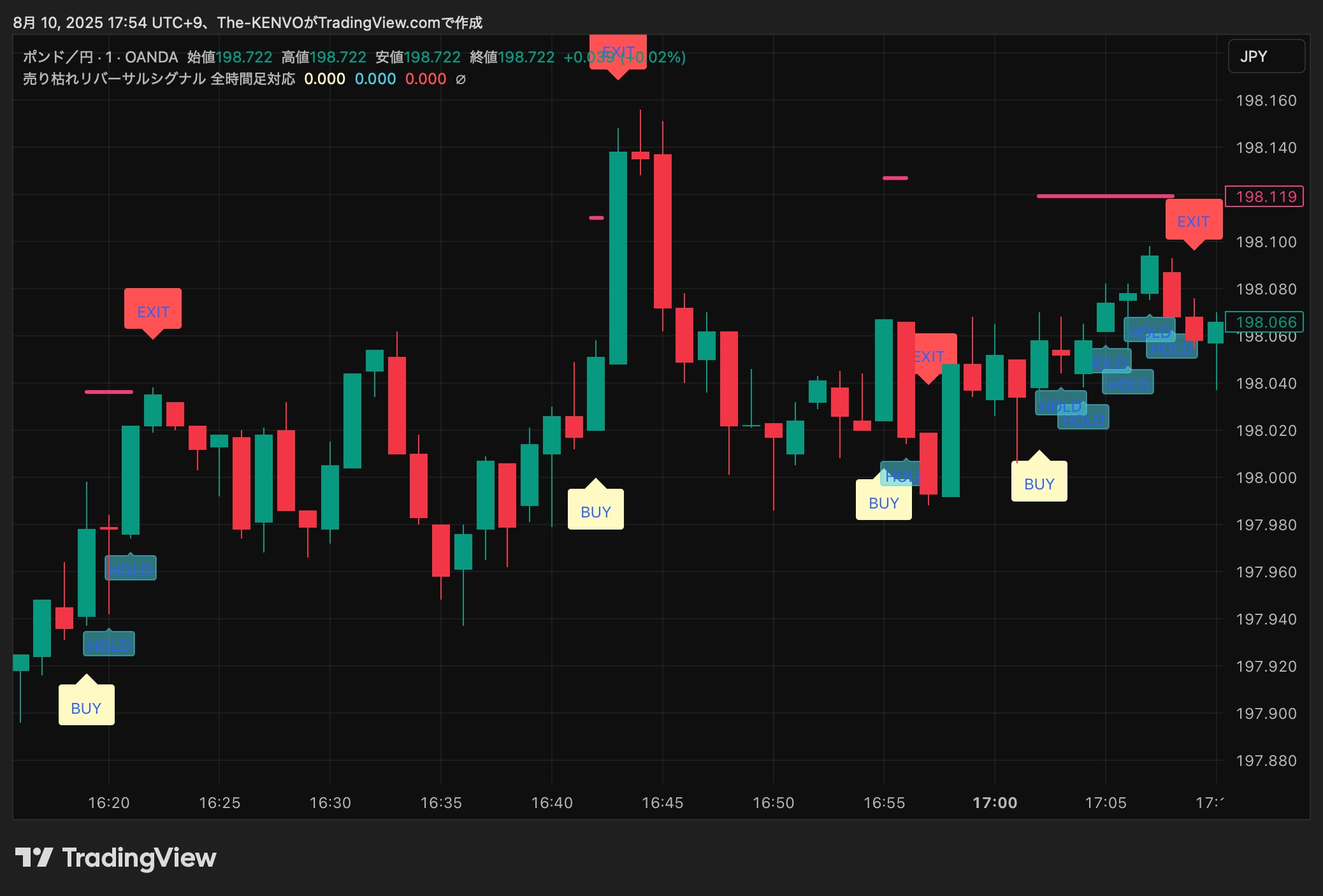Click the red EXIT label near 16:22
The image size is (1323, 896).
[x=153, y=311]
